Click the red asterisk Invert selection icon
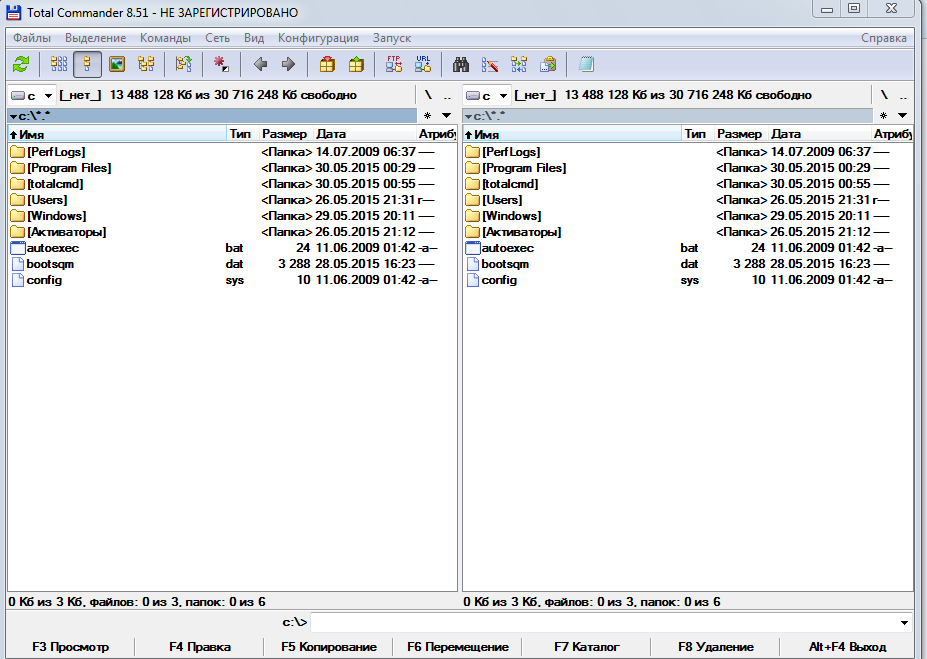927x659 pixels. pyautogui.click(x=221, y=64)
